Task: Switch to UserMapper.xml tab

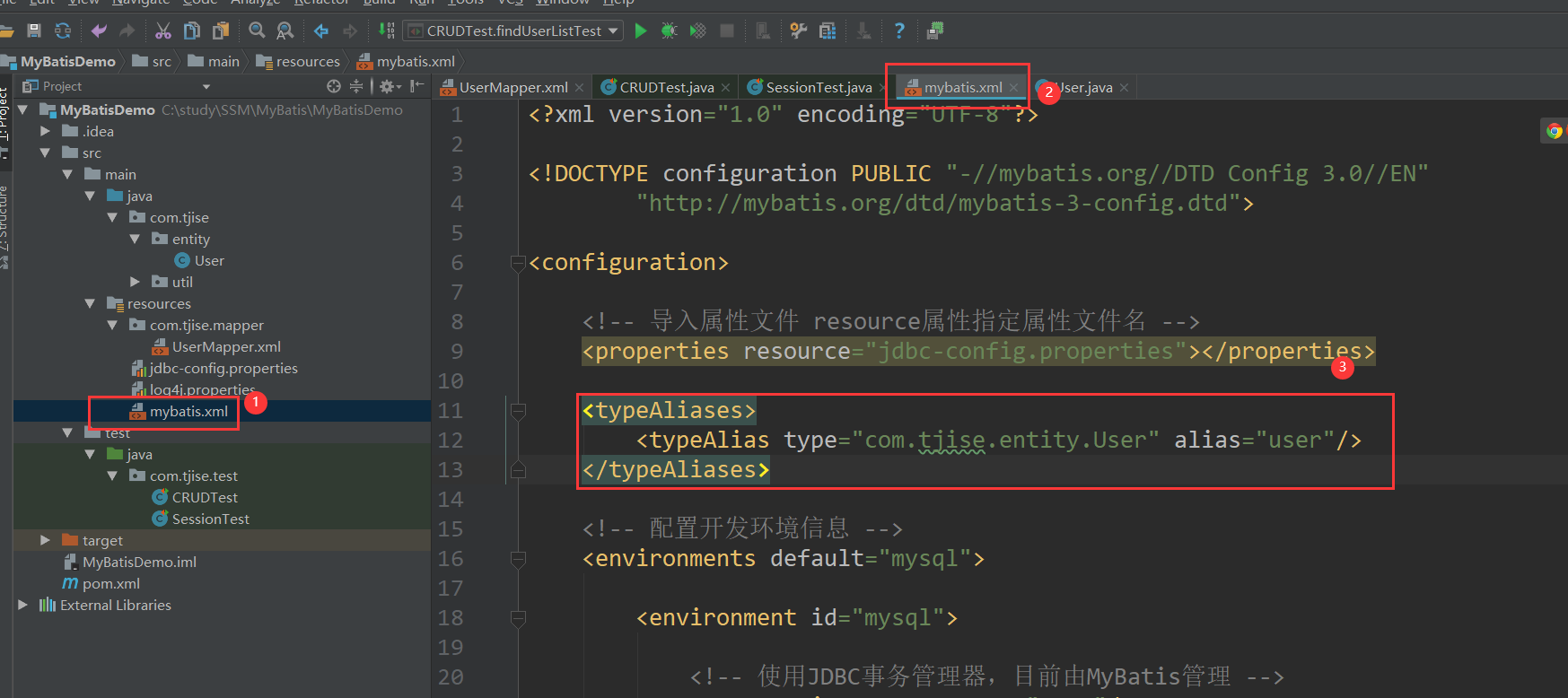Action: [x=513, y=87]
